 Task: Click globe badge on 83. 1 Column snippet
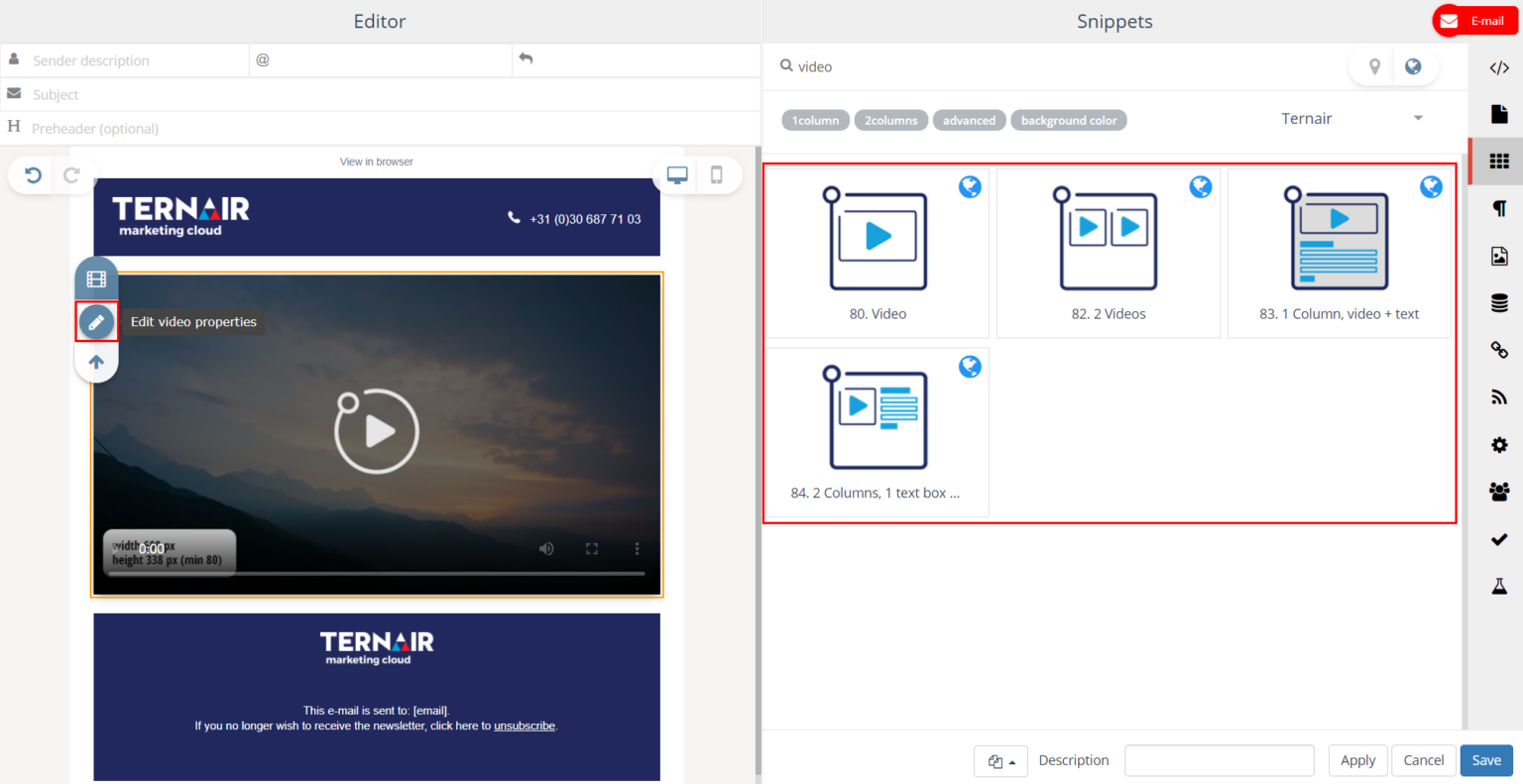click(x=1432, y=186)
